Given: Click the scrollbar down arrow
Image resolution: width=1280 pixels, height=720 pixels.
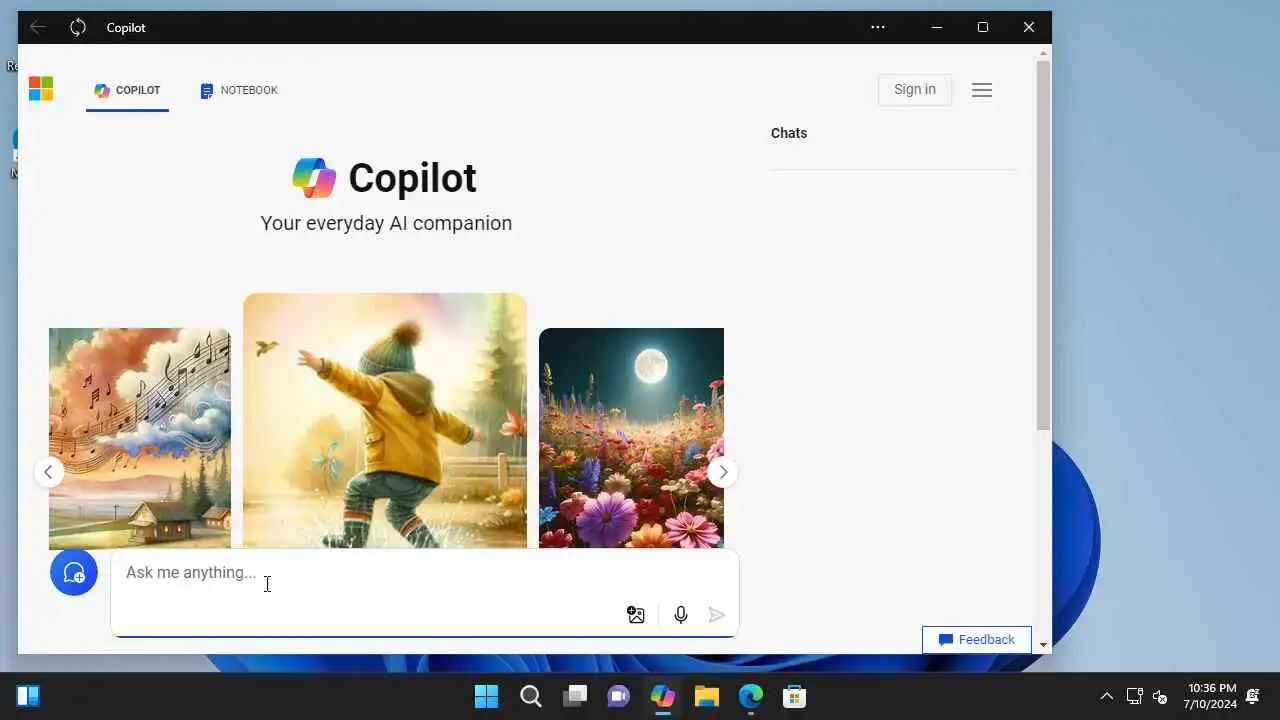Looking at the screenshot, I should pyautogui.click(x=1043, y=645).
